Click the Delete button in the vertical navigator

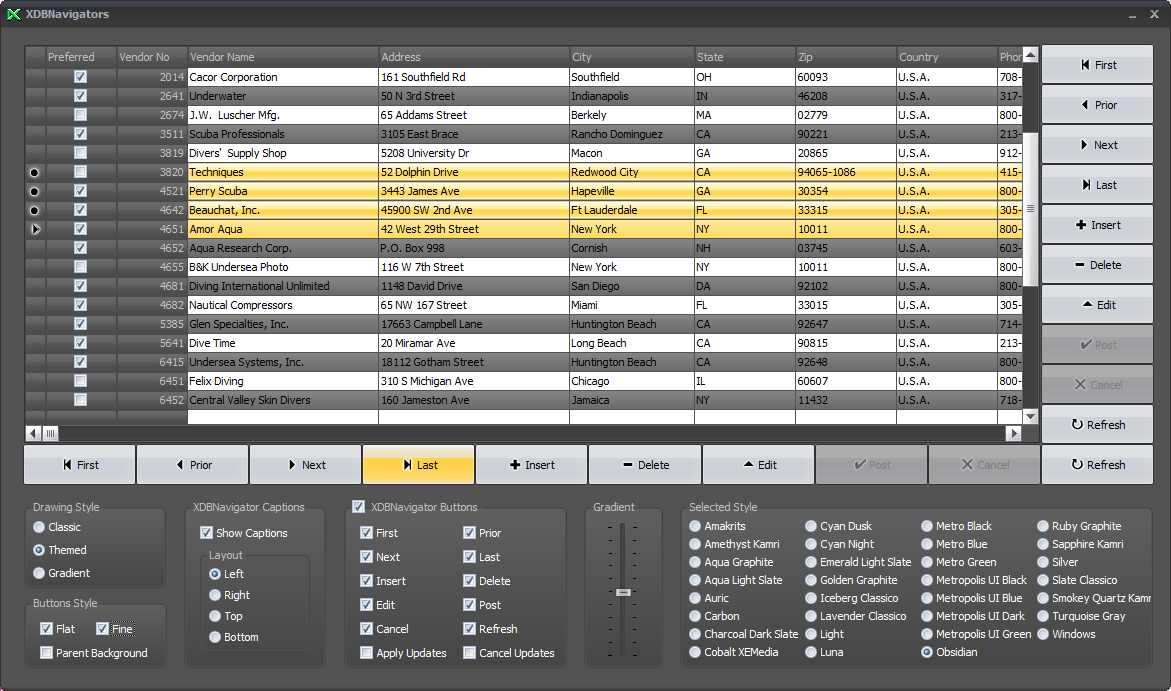point(1097,265)
